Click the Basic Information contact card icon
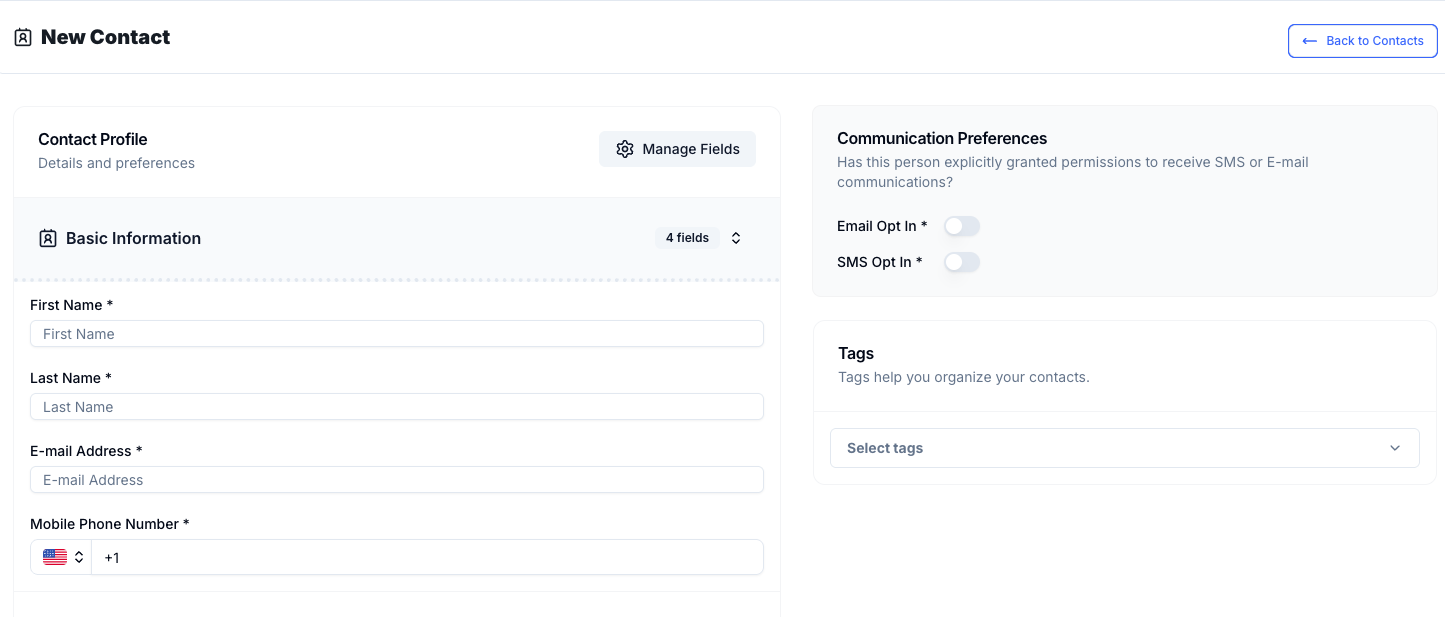The width and height of the screenshot is (1445, 617). coord(47,238)
